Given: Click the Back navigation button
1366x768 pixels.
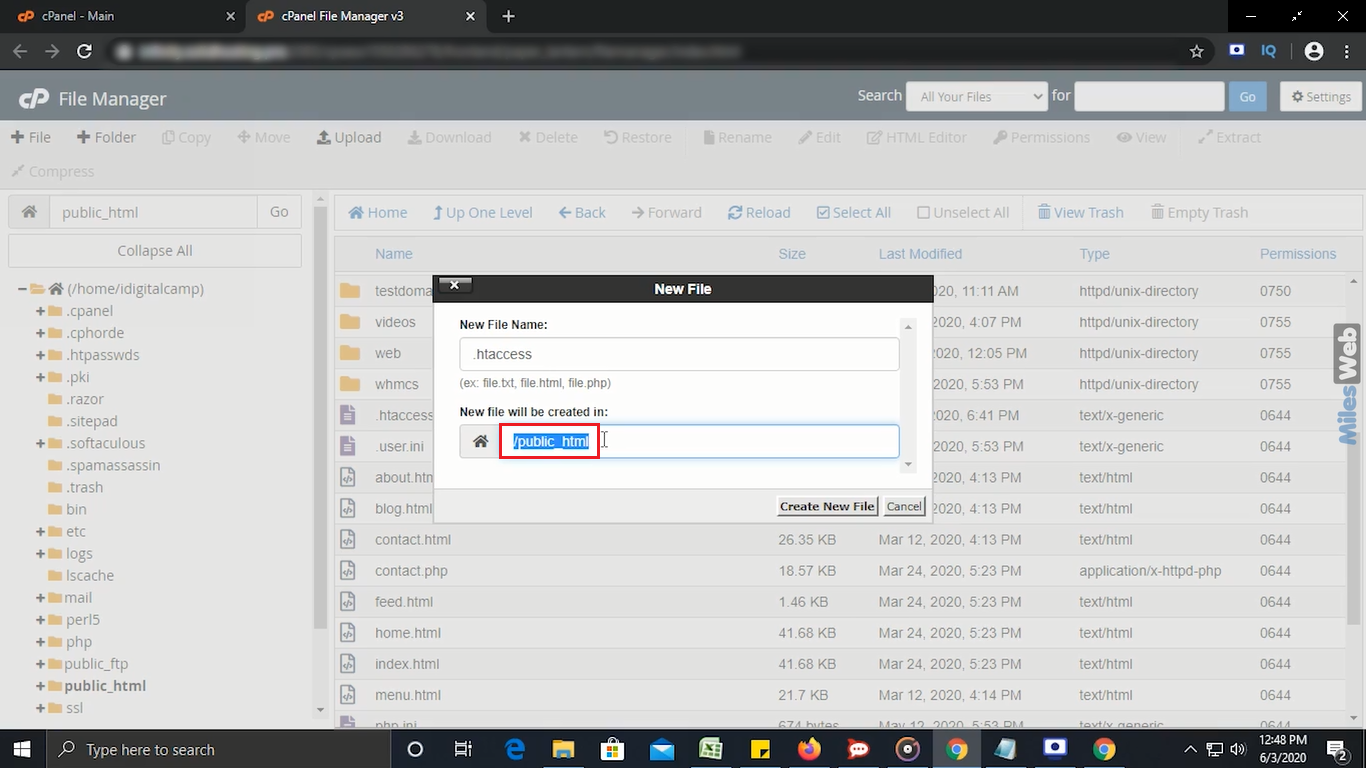Looking at the screenshot, I should (x=582, y=212).
